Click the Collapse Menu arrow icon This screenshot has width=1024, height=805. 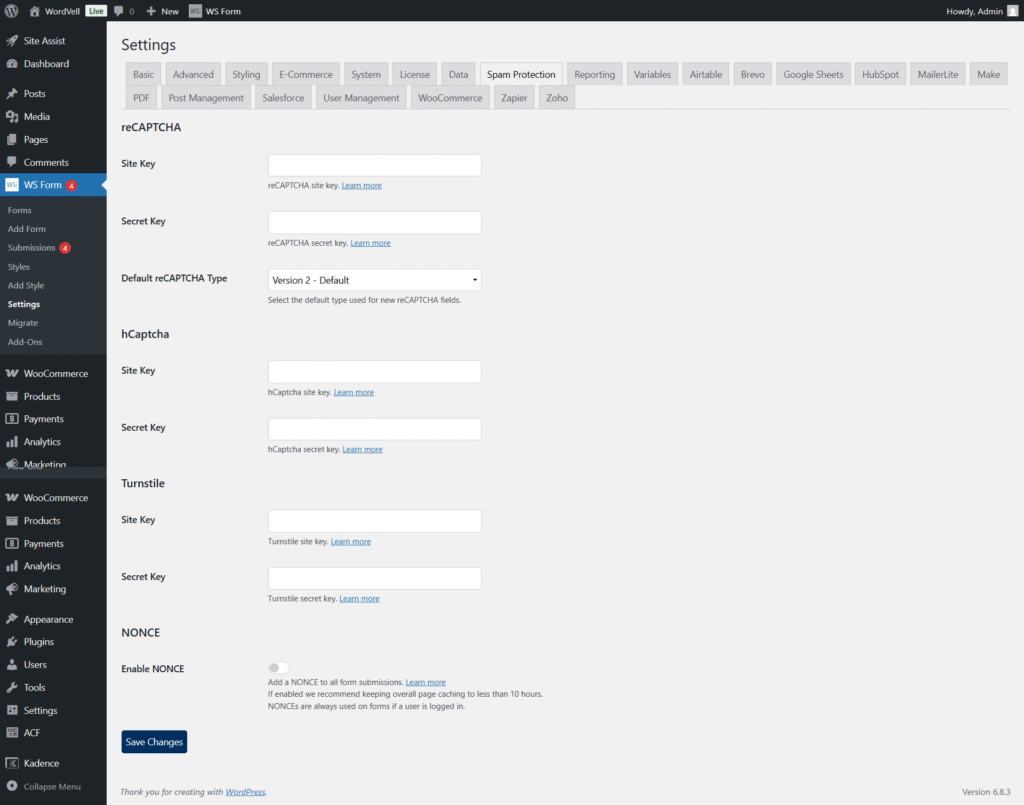pyautogui.click(x=12, y=786)
